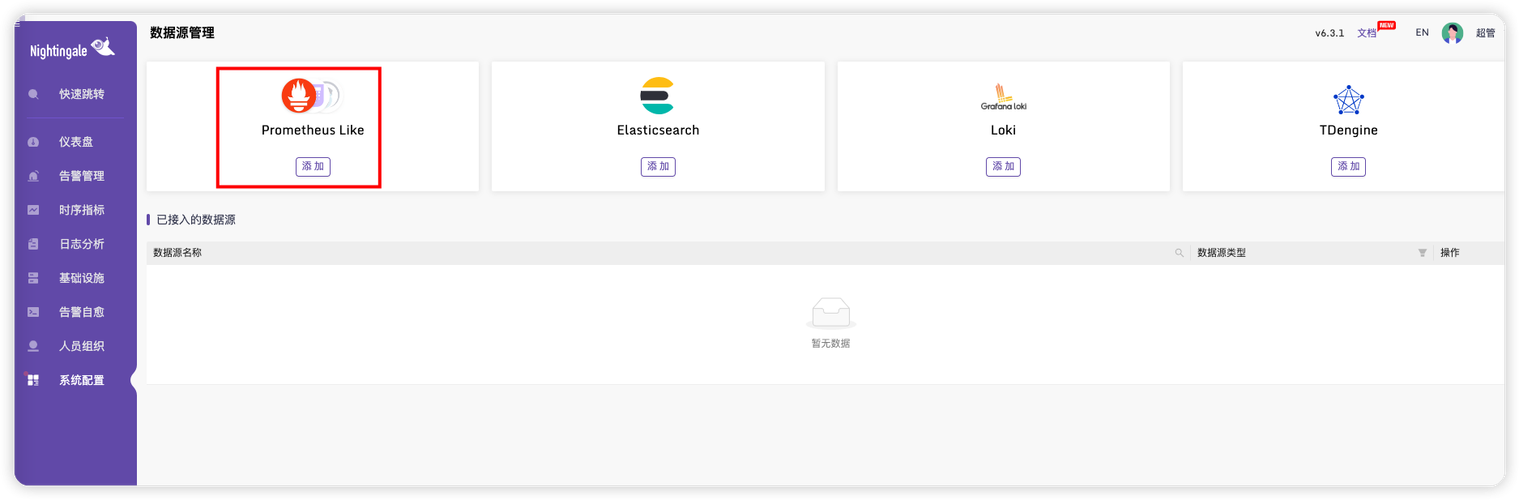This screenshot has height=500, width=1519.
Task: Click the Grafana Loki logo
Action: point(1003,96)
